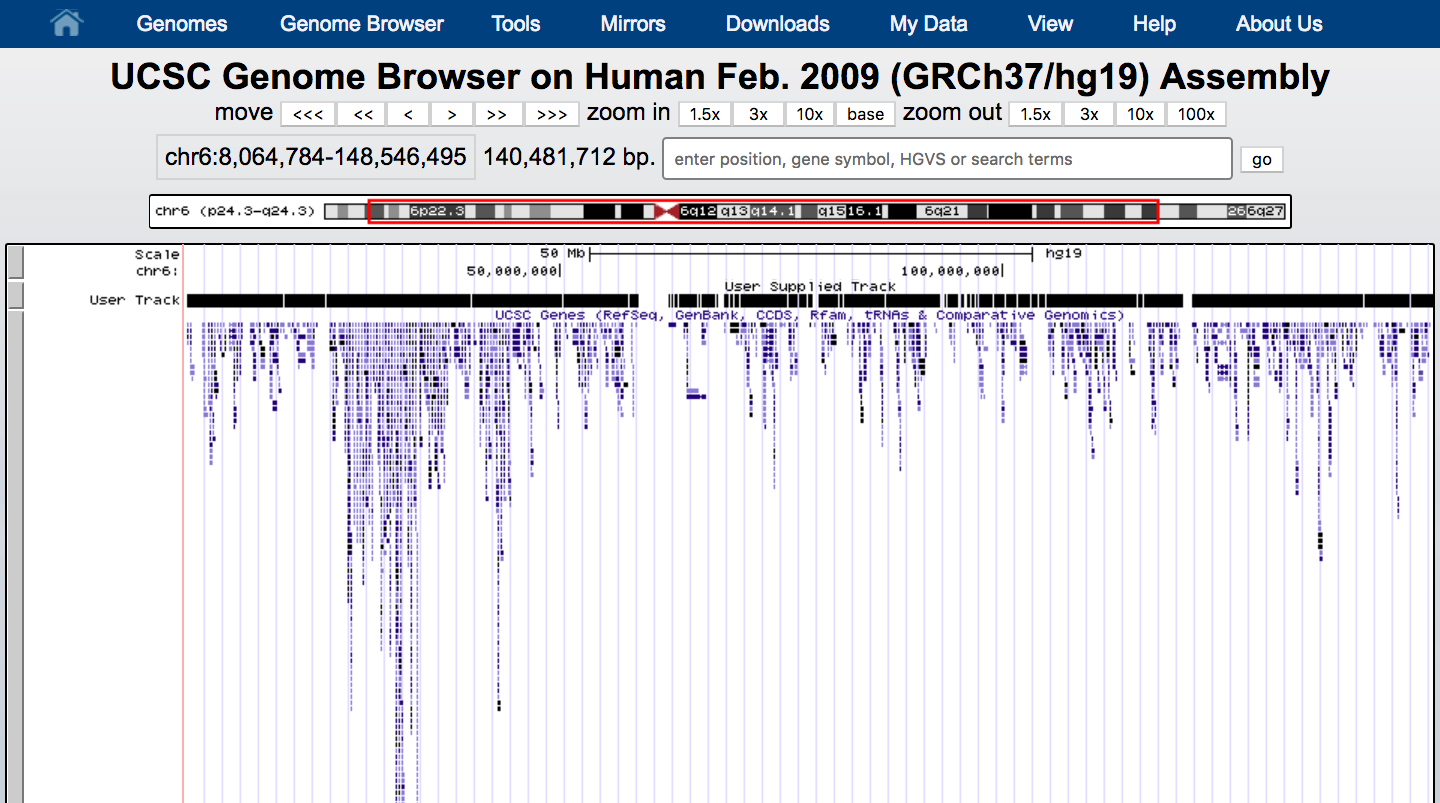Select the 6q27 band on ideogram
The width and height of the screenshot is (1440, 803).
(x=1265, y=211)
